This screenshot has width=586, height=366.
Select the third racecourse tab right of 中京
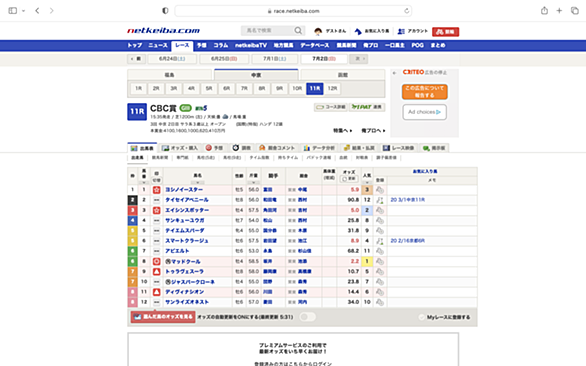343,75
